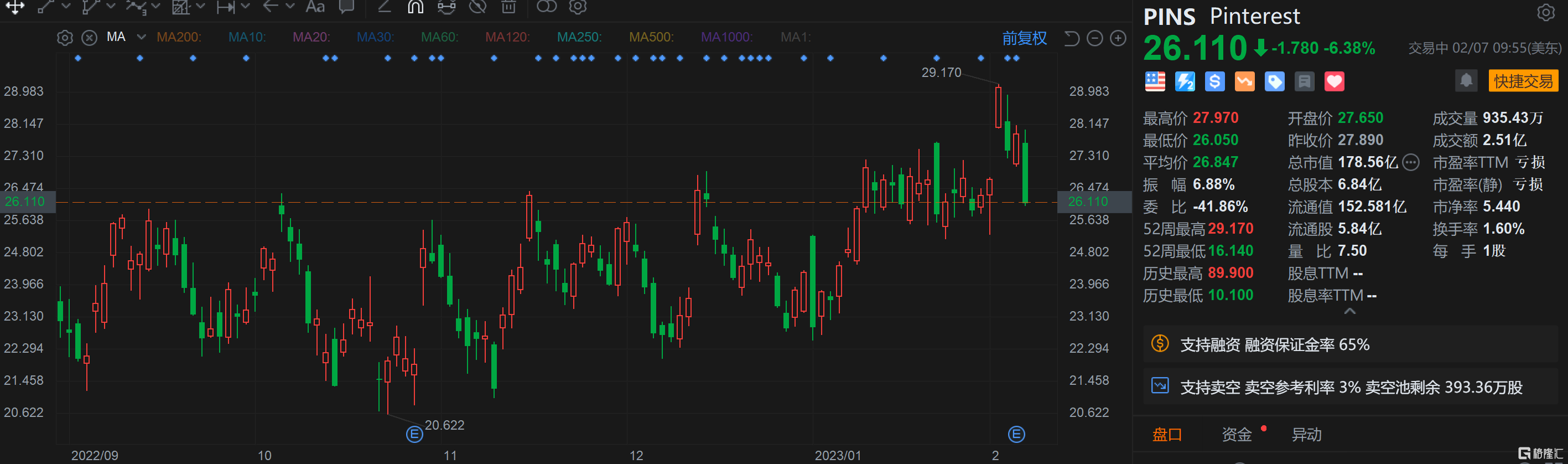Remove the MA indicator with X icon

(x=90, y=38)
